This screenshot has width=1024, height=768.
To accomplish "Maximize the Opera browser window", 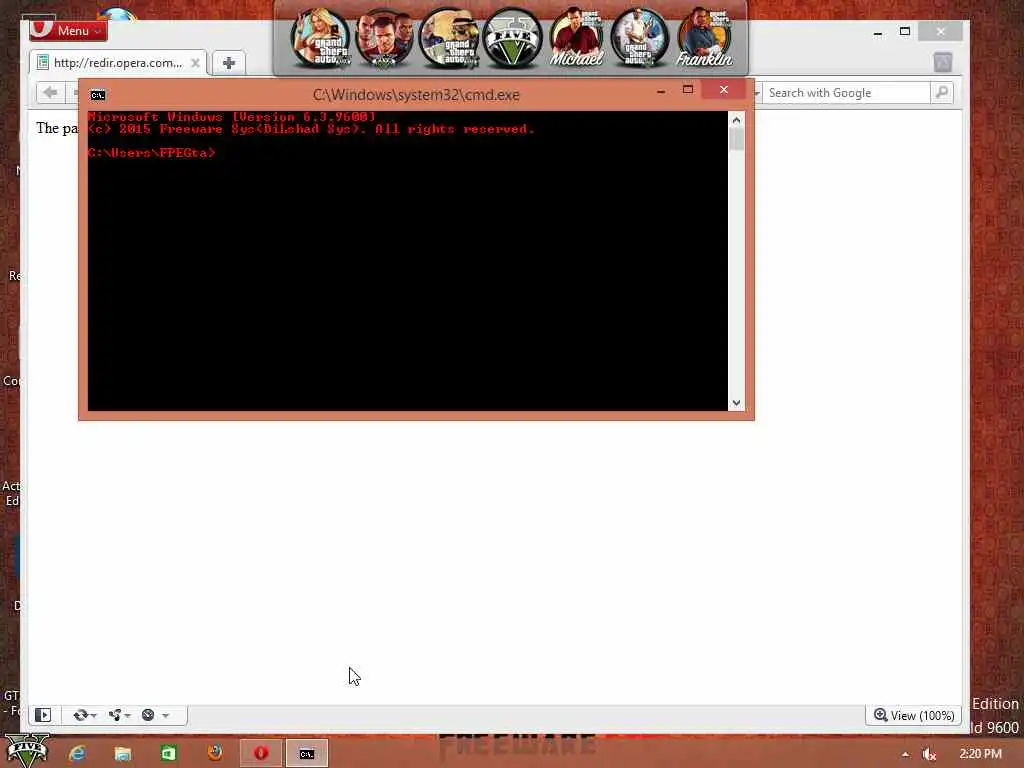I will click(x=905, y=31).
